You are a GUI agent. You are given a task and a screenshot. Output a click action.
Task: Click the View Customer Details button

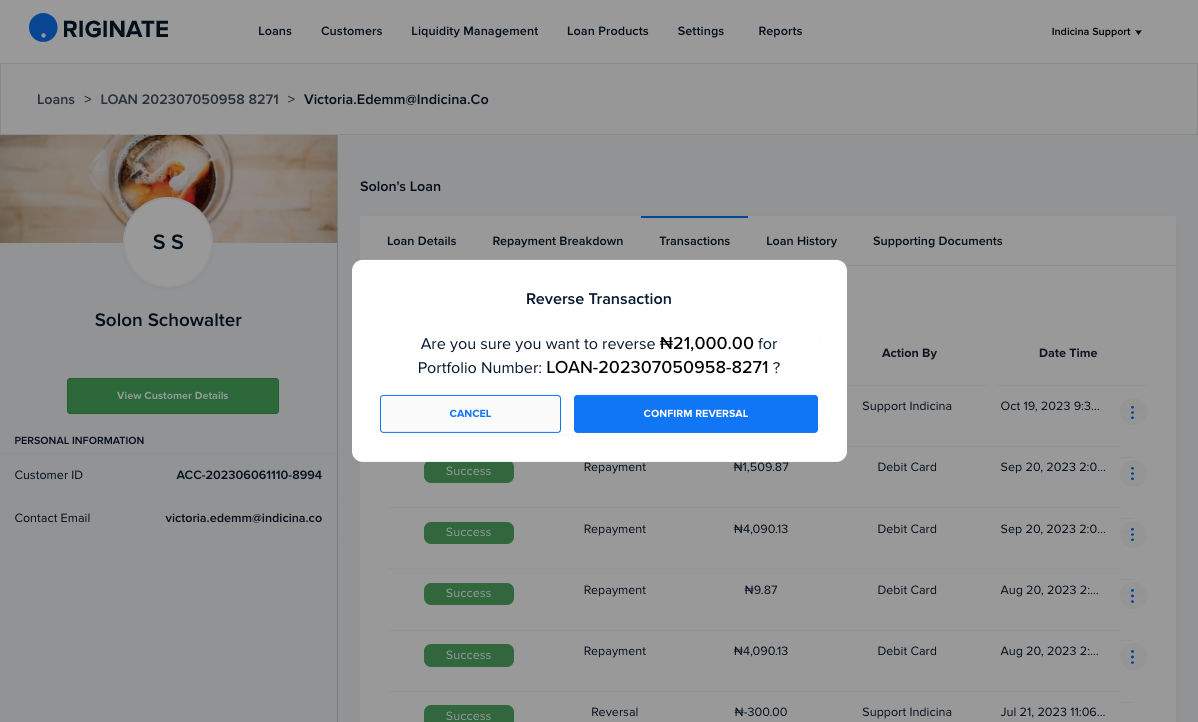click(173, 396)
